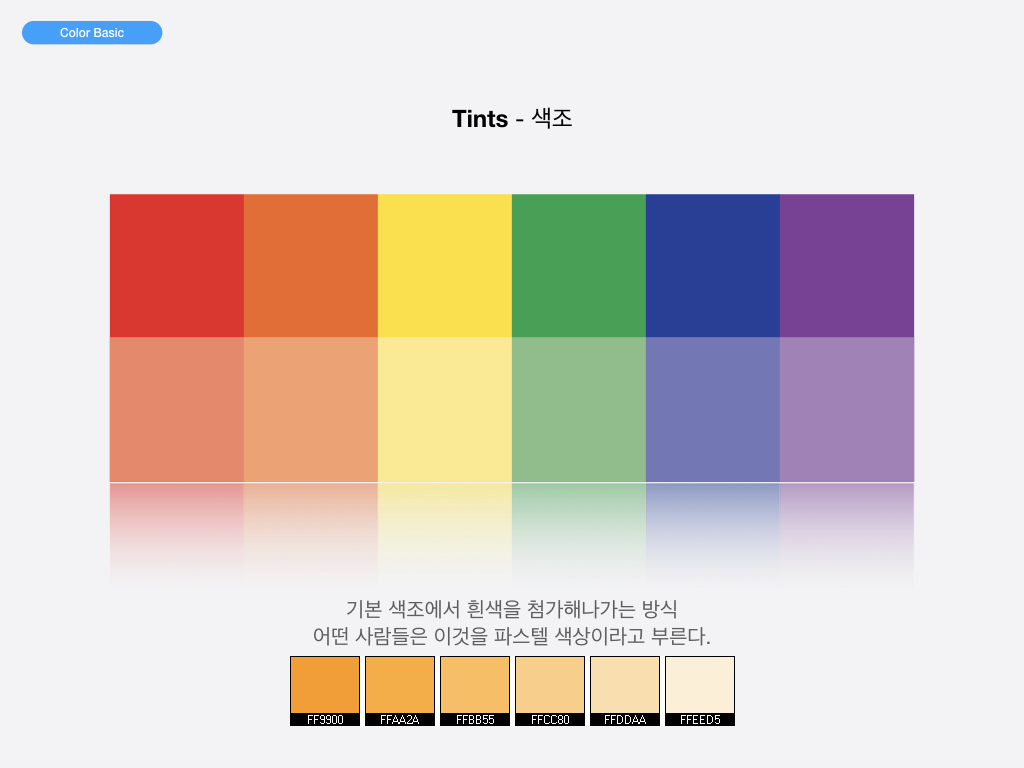Viewport: 1024px width, 768px height.
Task: Click the Tints - 색조 heading
Action: (512, 118)
